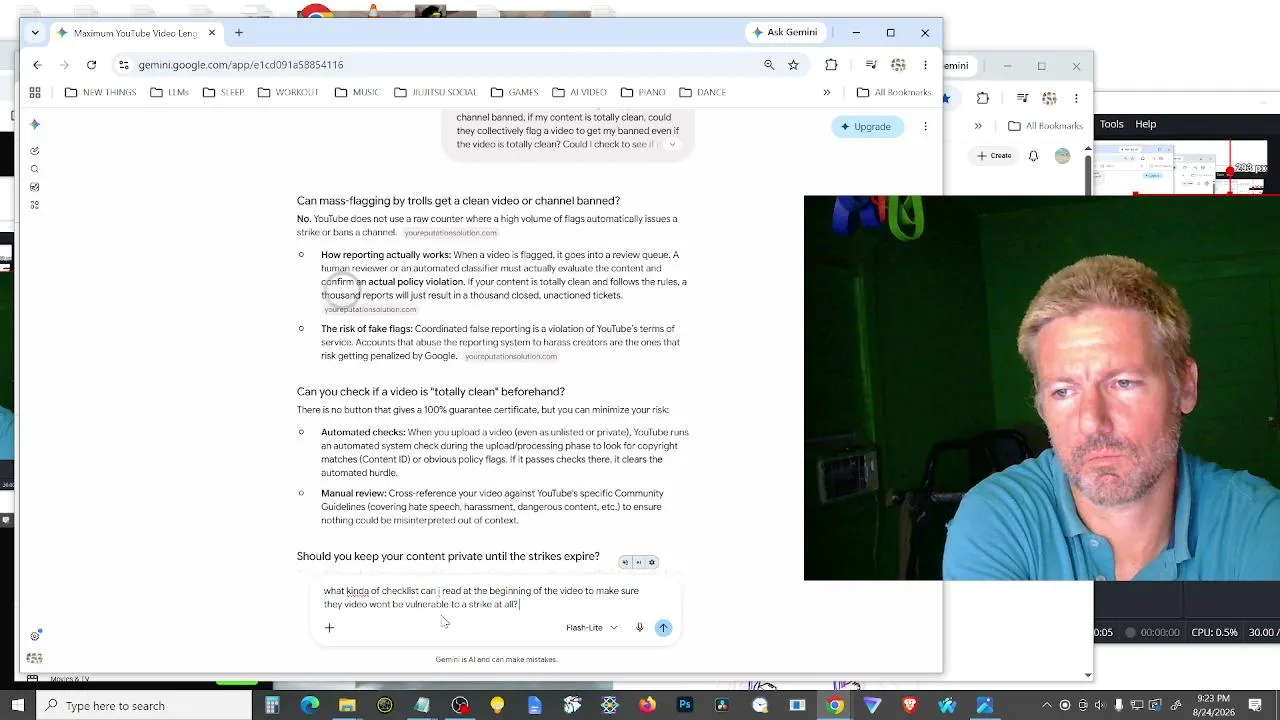Open the GAMES bookmark folder

pyautogui.click(x=514, y=92)
